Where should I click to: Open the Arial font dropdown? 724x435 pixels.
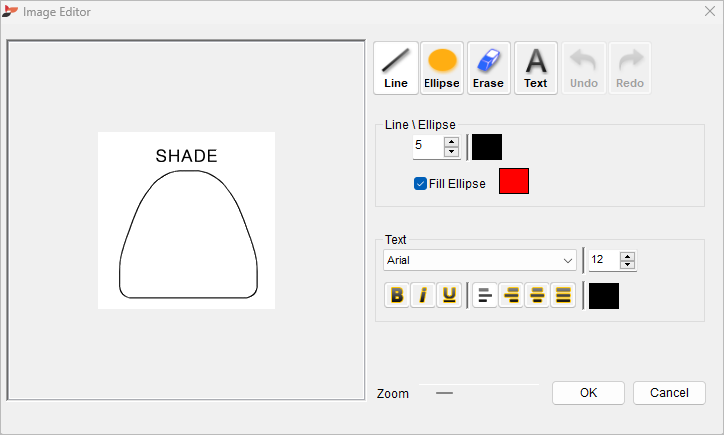pos(480,260)
